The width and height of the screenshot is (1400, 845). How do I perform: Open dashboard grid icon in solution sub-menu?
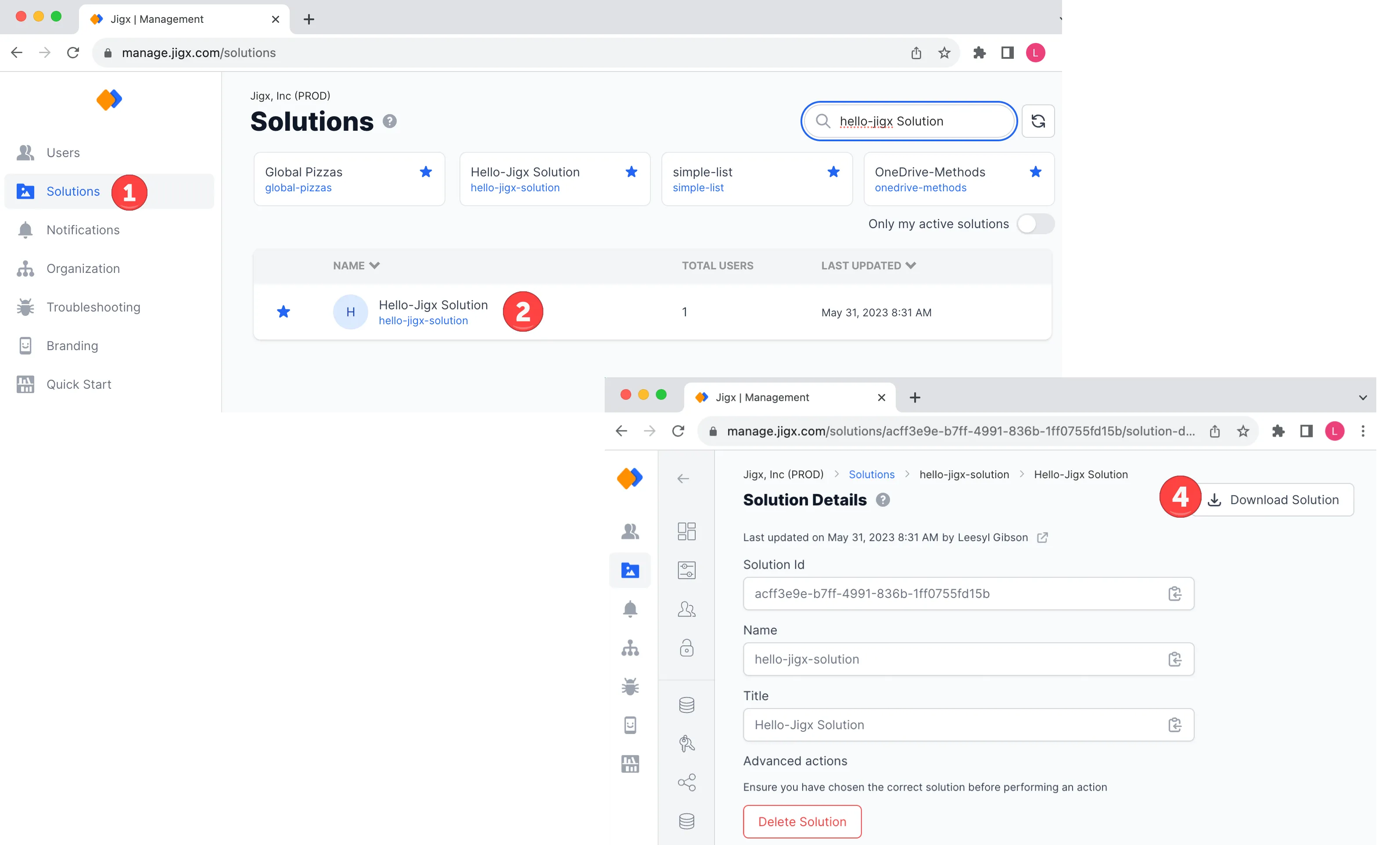(687, 531)
